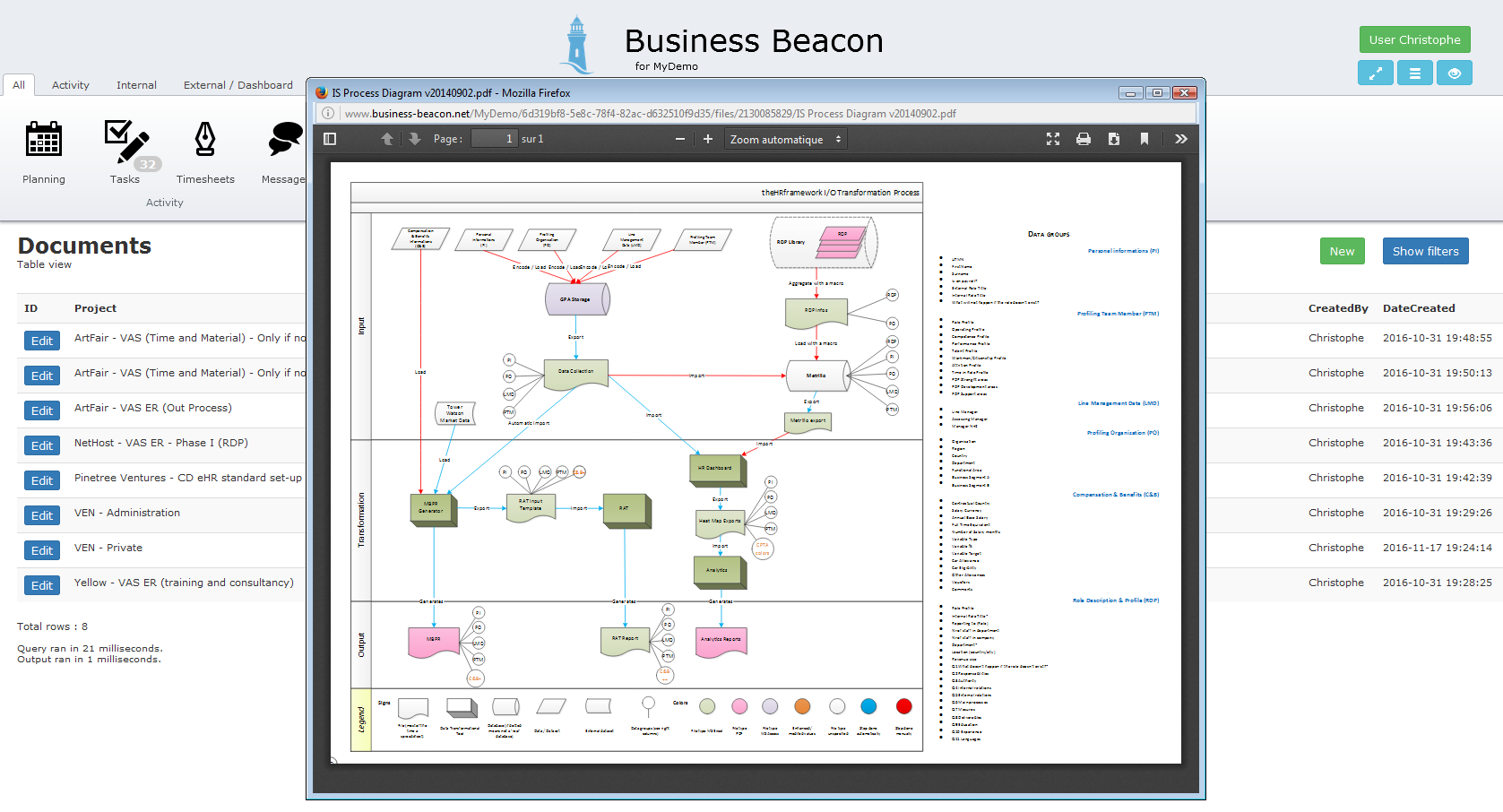
Task: Edit the Yellow - VAS ER row
Action: tap(42, 585)
